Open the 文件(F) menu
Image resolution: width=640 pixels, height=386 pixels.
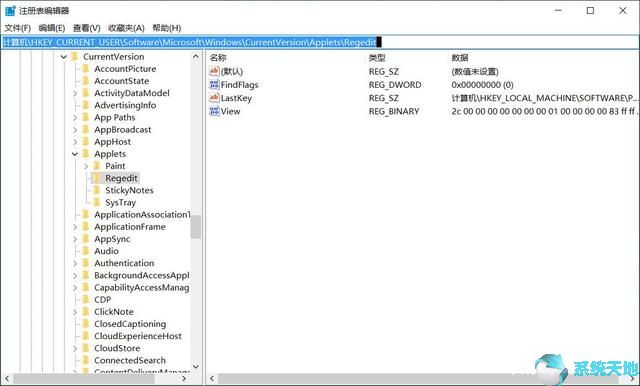[x=18, y=28]
